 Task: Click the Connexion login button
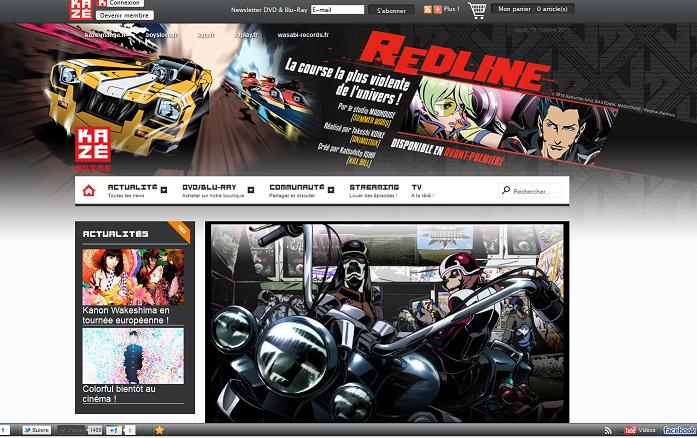(120, 3)
